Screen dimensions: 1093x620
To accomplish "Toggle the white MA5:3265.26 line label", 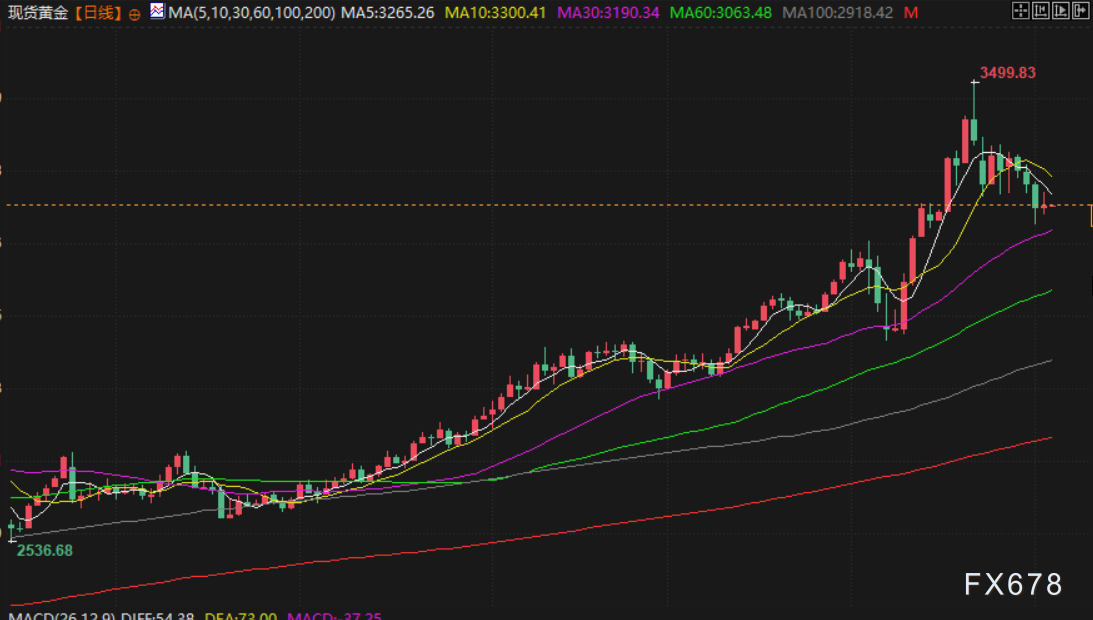I will pos(386,13).
